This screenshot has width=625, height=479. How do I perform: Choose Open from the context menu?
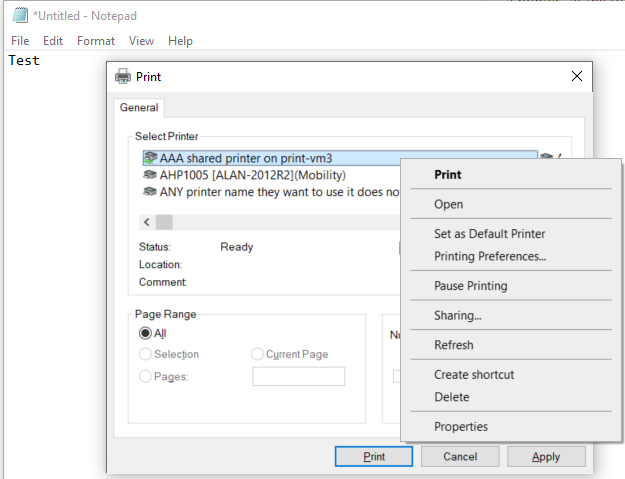click(x=511, y=204)
